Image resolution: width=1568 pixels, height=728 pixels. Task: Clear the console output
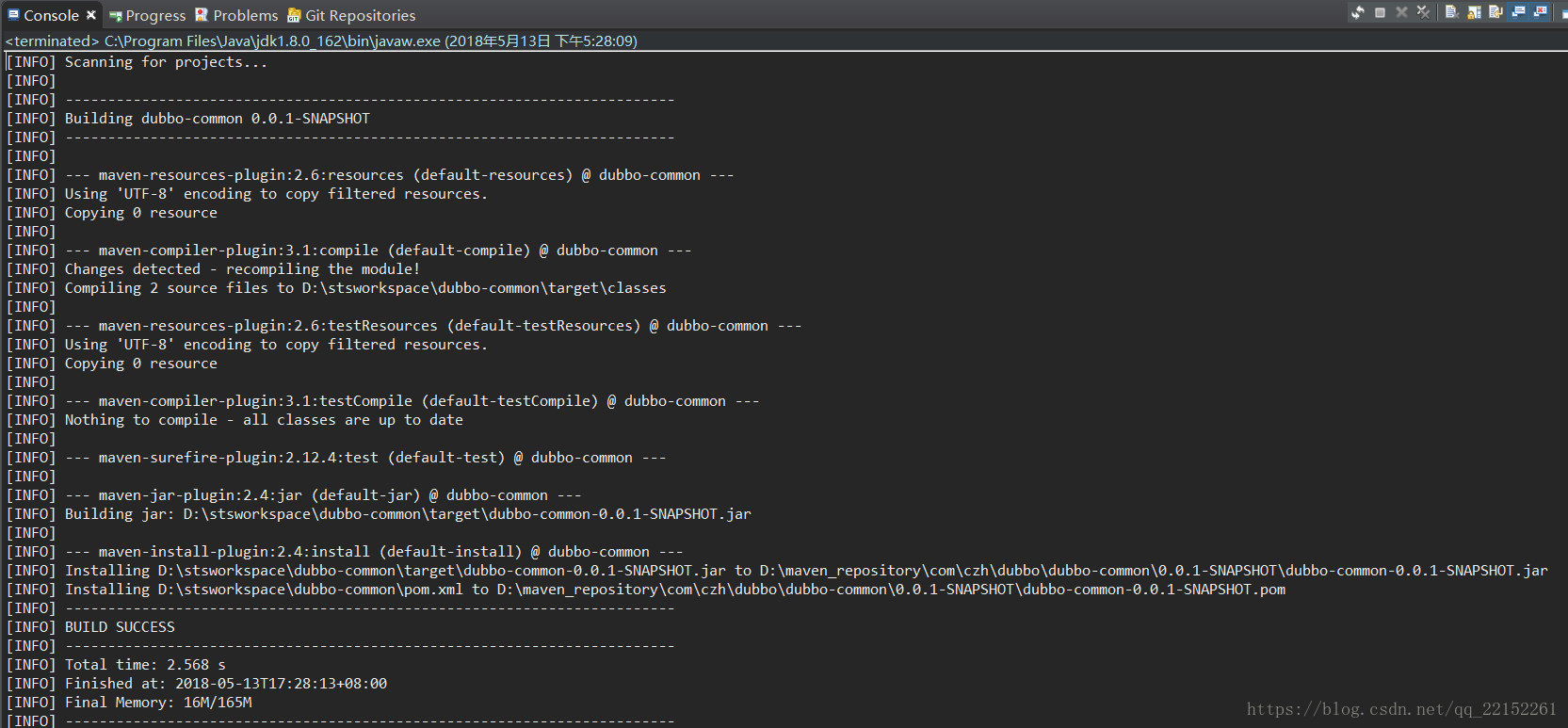click(x=1452, y=12)
